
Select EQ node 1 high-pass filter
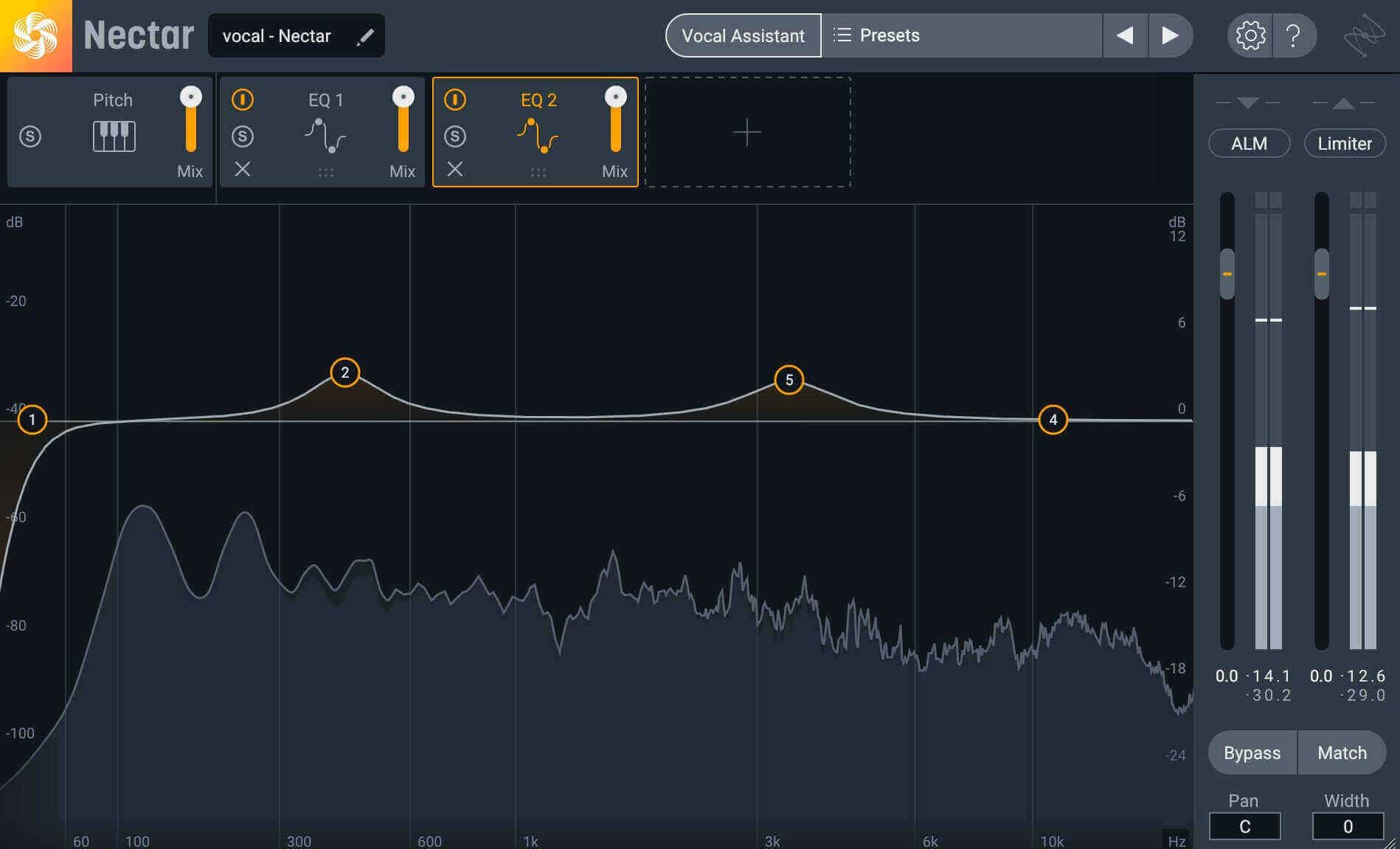[32, 420]
